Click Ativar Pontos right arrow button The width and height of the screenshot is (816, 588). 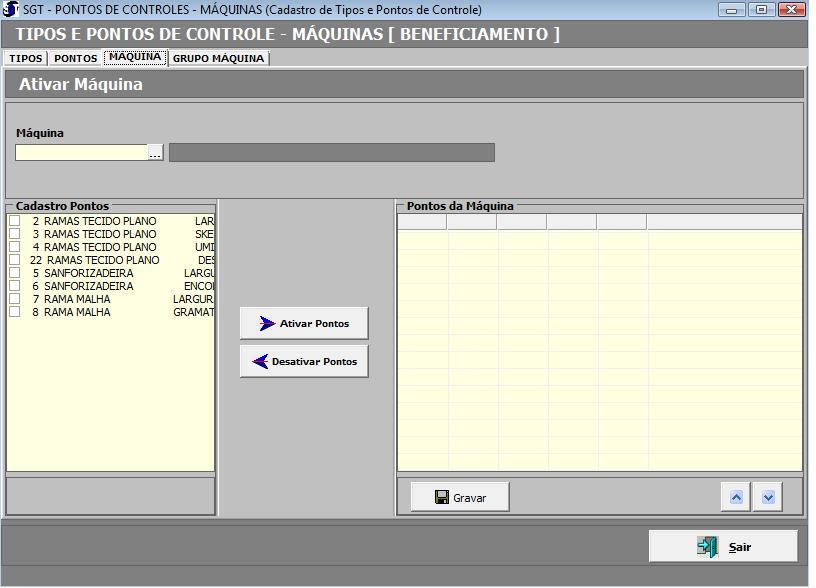click(x=304, y=324)
